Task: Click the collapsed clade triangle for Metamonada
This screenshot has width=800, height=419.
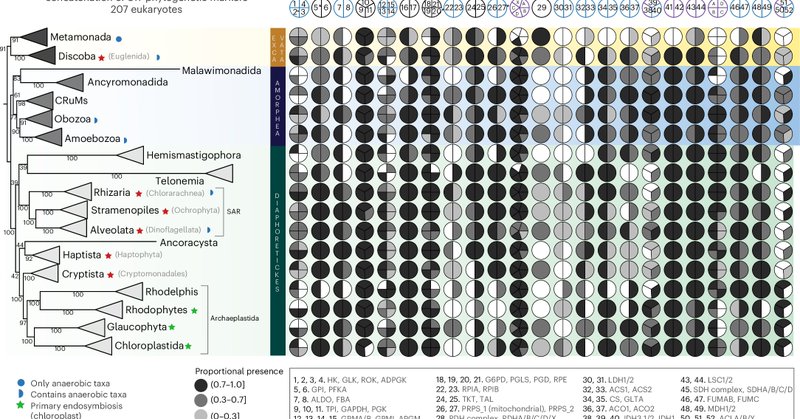Action: tap(35, 38)
